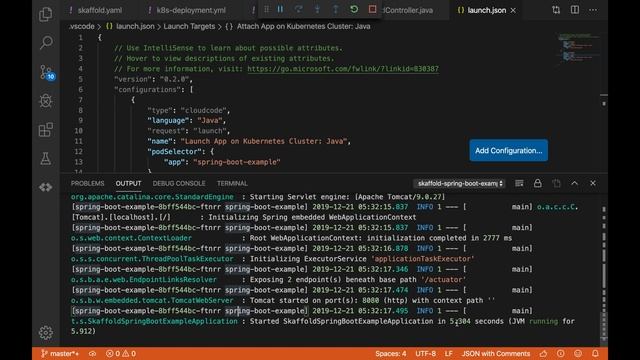Viewport: 640px width, 360px height.
Task: Change indentation via Spaces: 4
Action: click(x=391, y=353)
